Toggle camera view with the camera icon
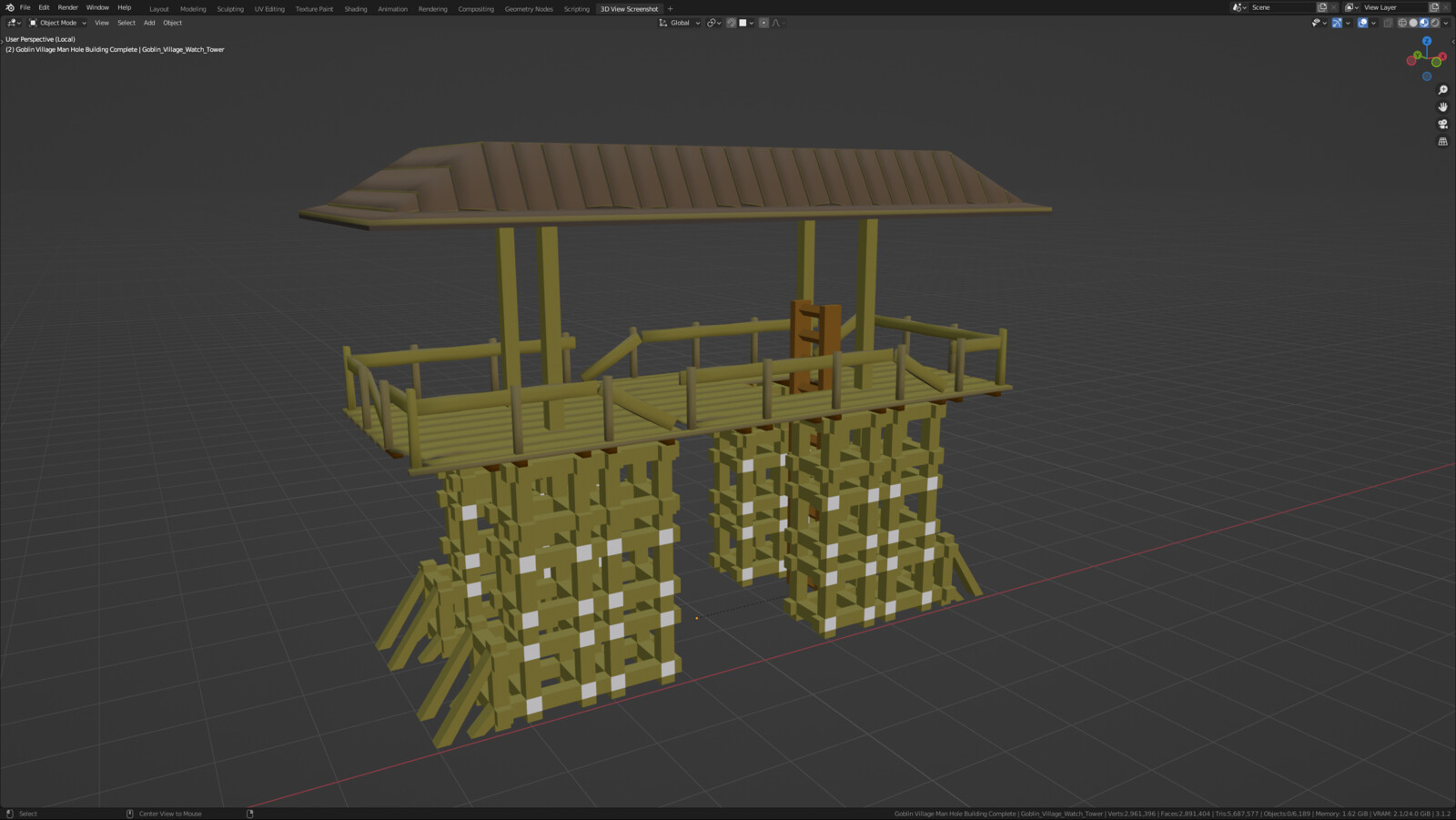Screen dimensions: 1456x820 [x=1442, y=125]
